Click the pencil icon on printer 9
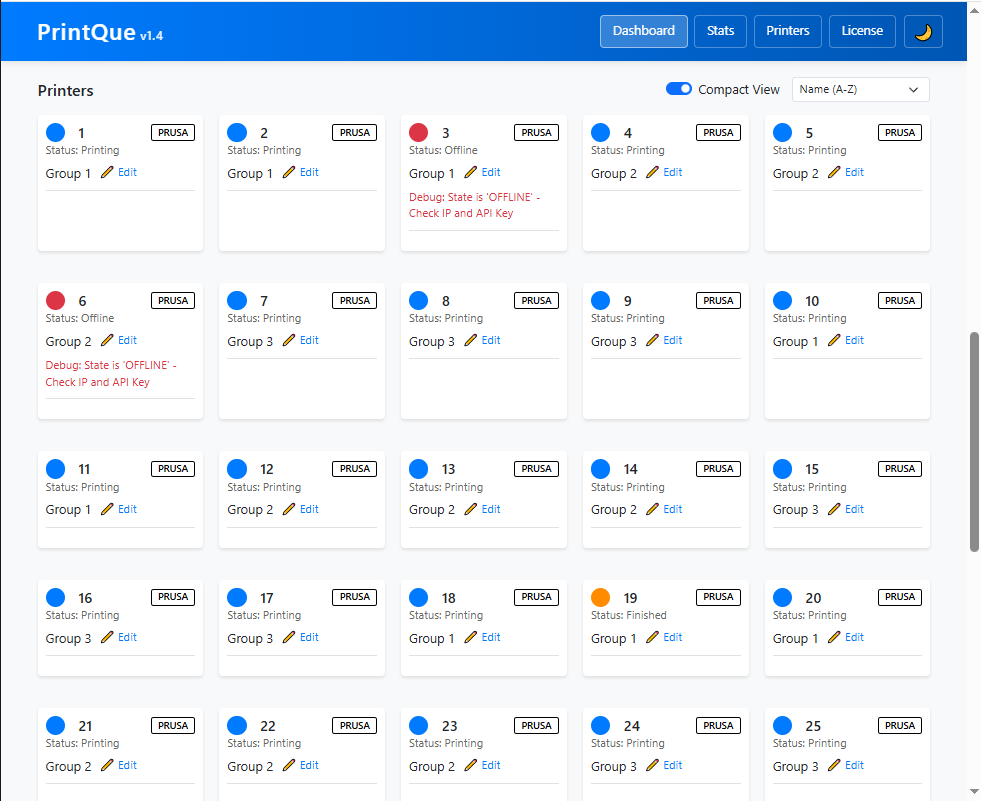 coord(652,340)
